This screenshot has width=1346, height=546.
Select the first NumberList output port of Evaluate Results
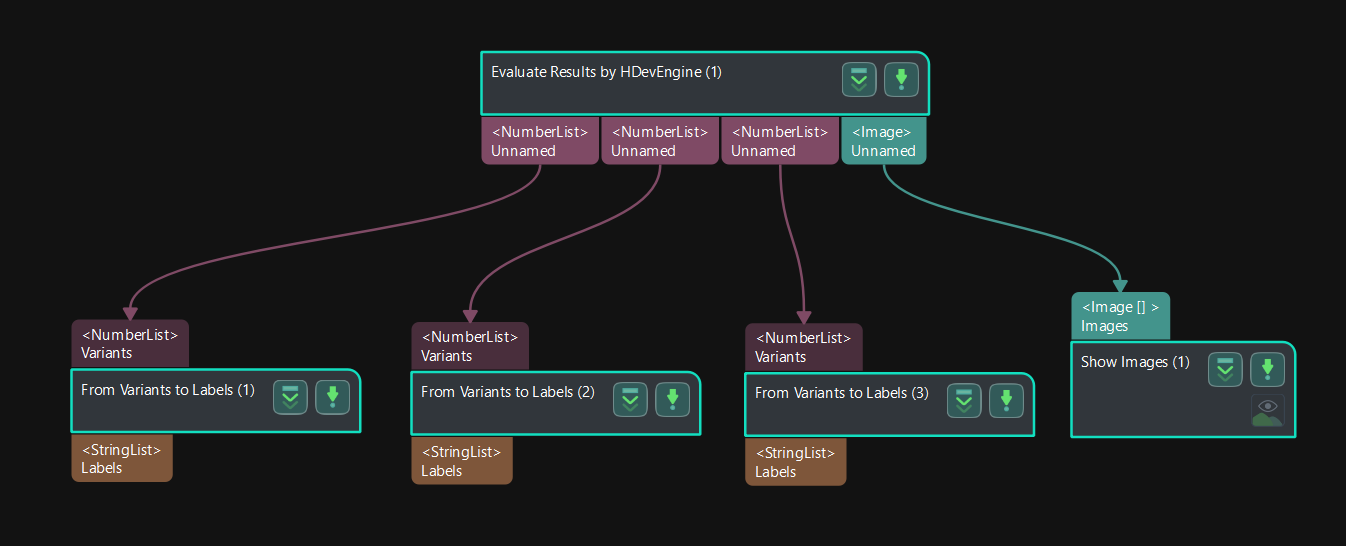click(540, 141)
